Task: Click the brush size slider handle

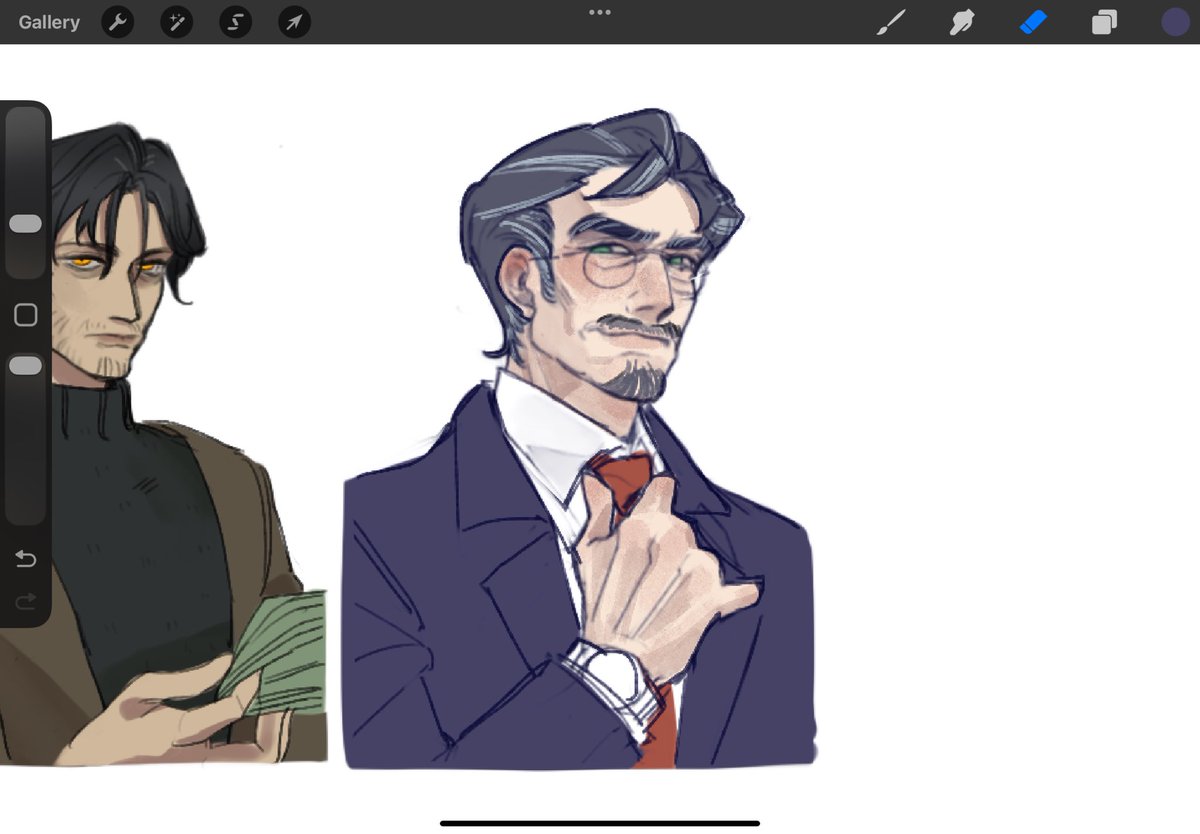Action: click(x=26, y=224)
